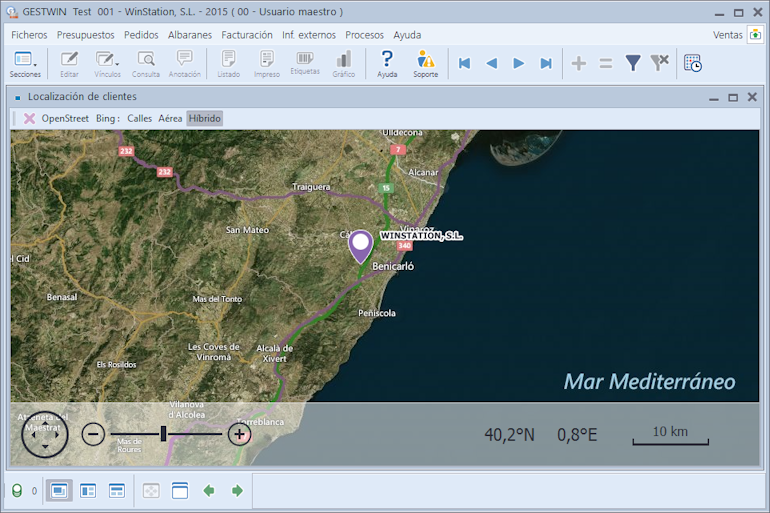Select the second window layout icon
Screen dimensions: 770x513
point(88,490)
